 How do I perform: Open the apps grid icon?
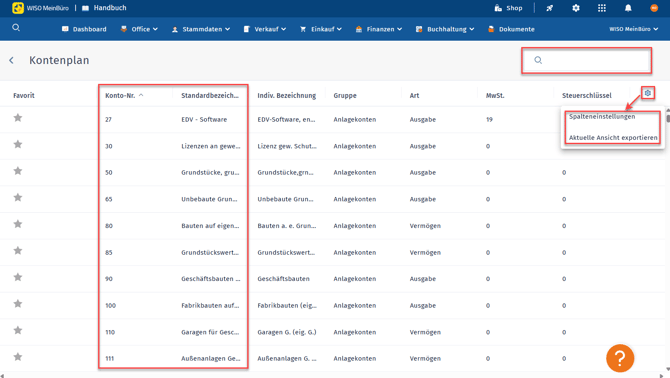602,8
